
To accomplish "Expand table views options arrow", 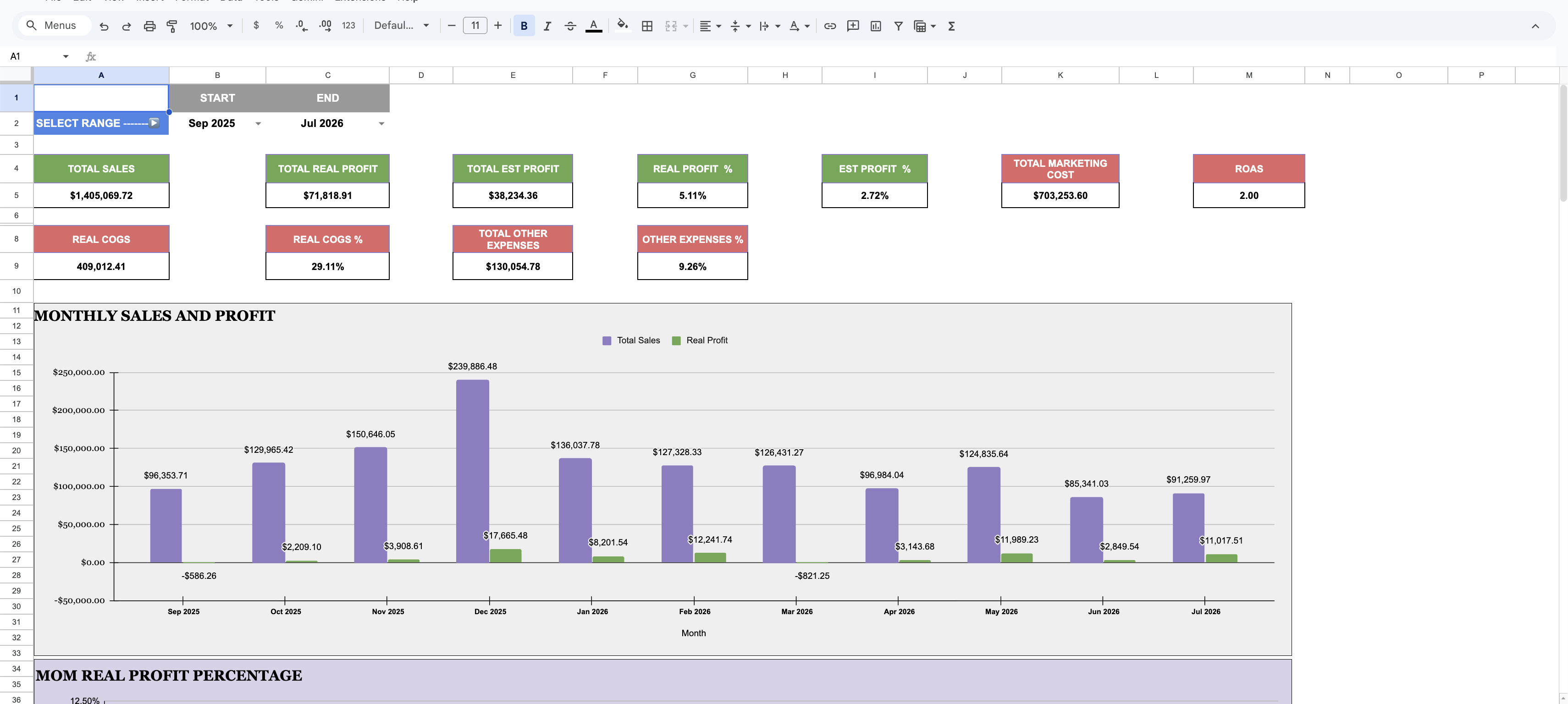I will 933,26.
